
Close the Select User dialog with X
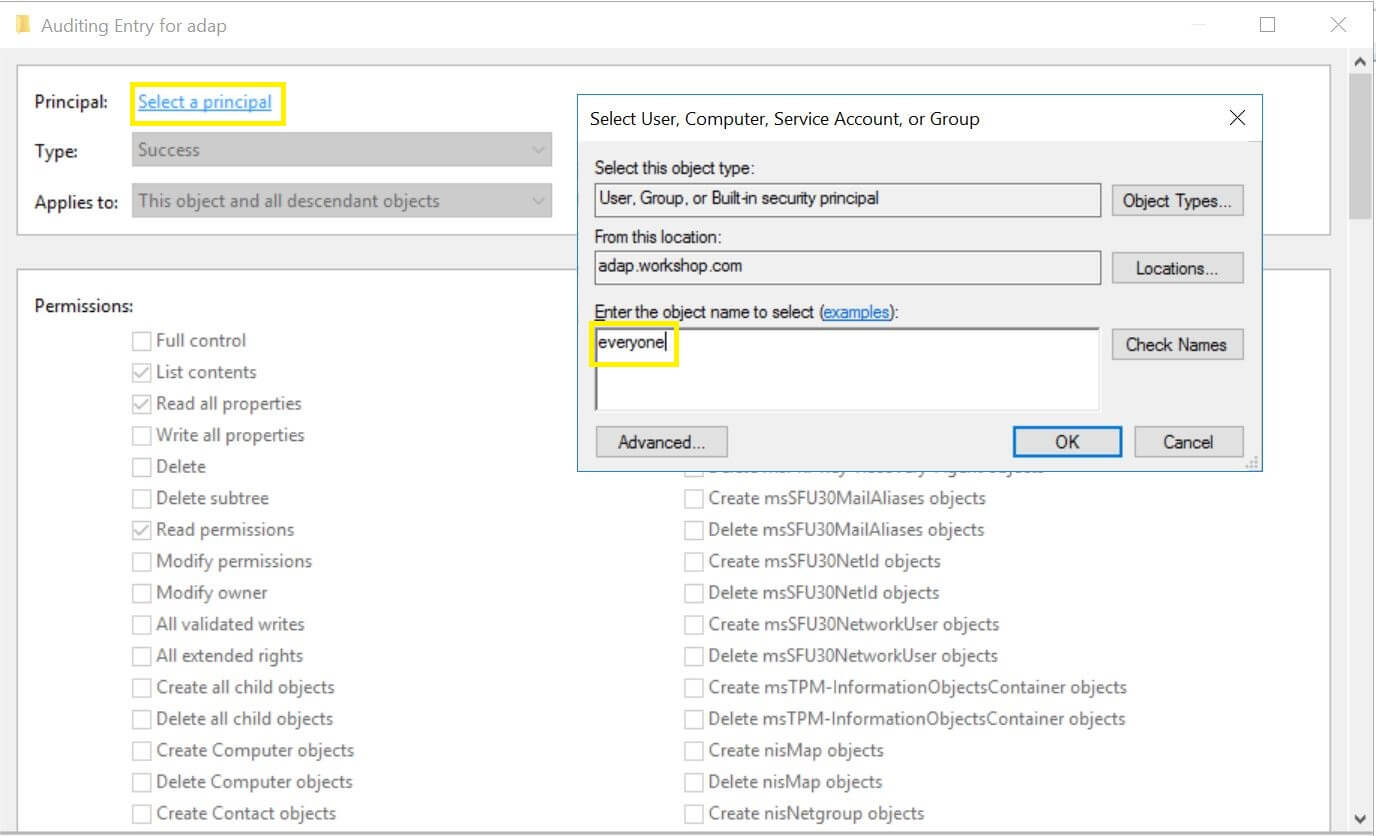(1237, 118)
